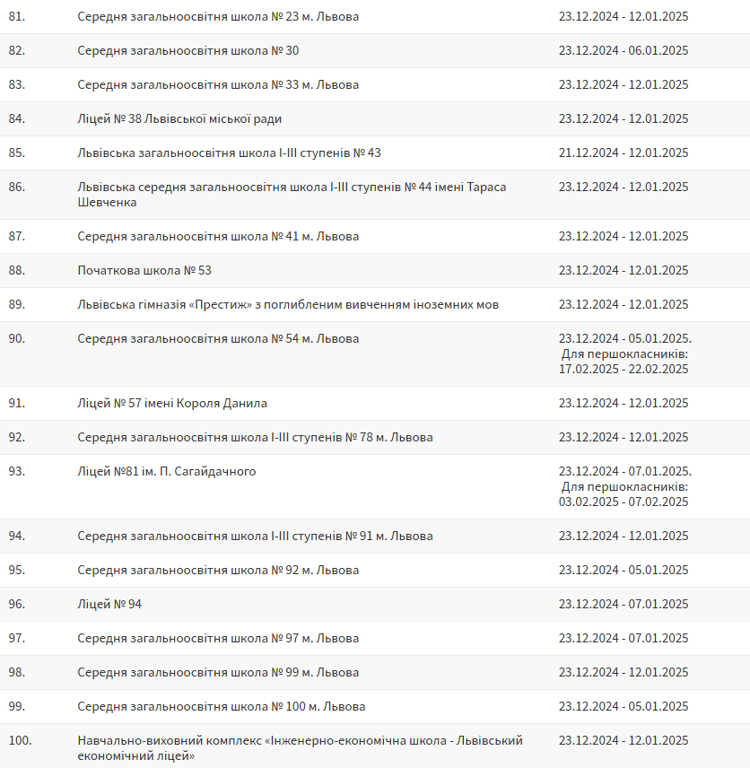Select the 'Ліцей № 94' entry
The height and width of the screenshot is (768, 750).
tap(110, 605)
